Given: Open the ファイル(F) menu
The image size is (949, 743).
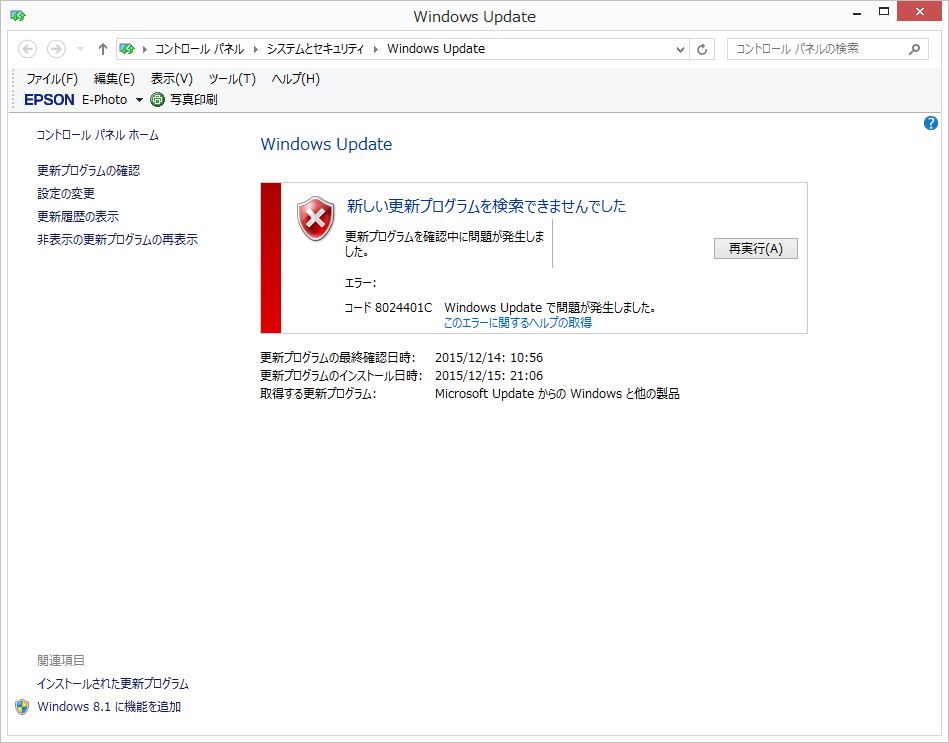Looking at the screenshot, I should 51,79.
